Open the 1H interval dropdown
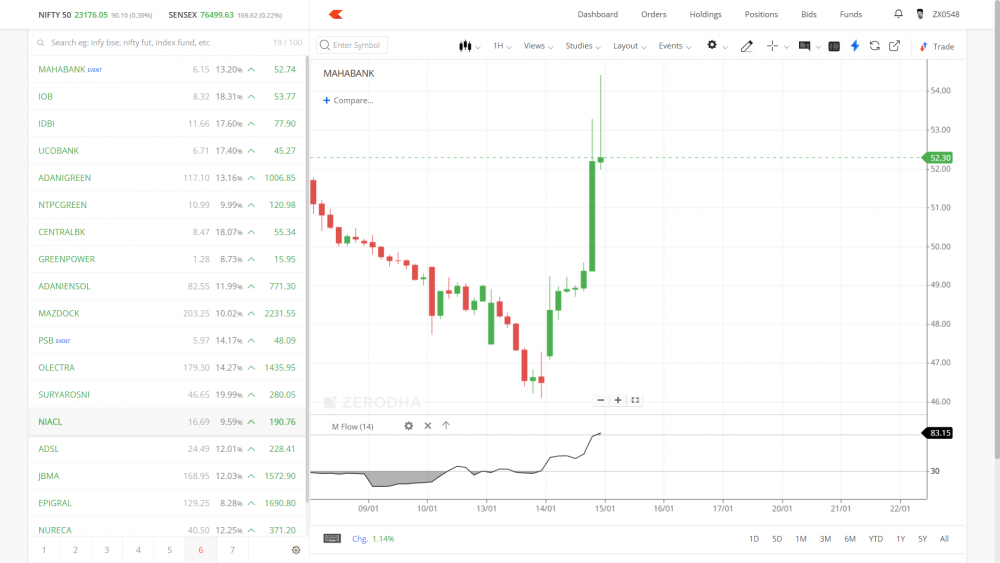The width and height of the screenshot is (1000, 563). point(502,46)
